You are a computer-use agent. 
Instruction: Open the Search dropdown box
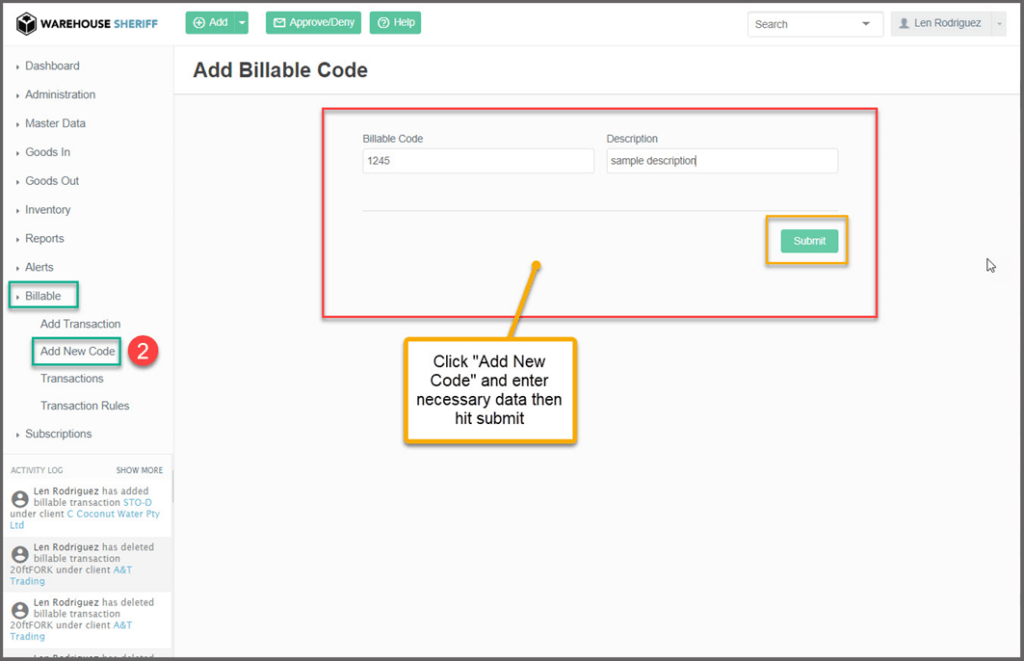pyautogui.click(x=814, y=24)
